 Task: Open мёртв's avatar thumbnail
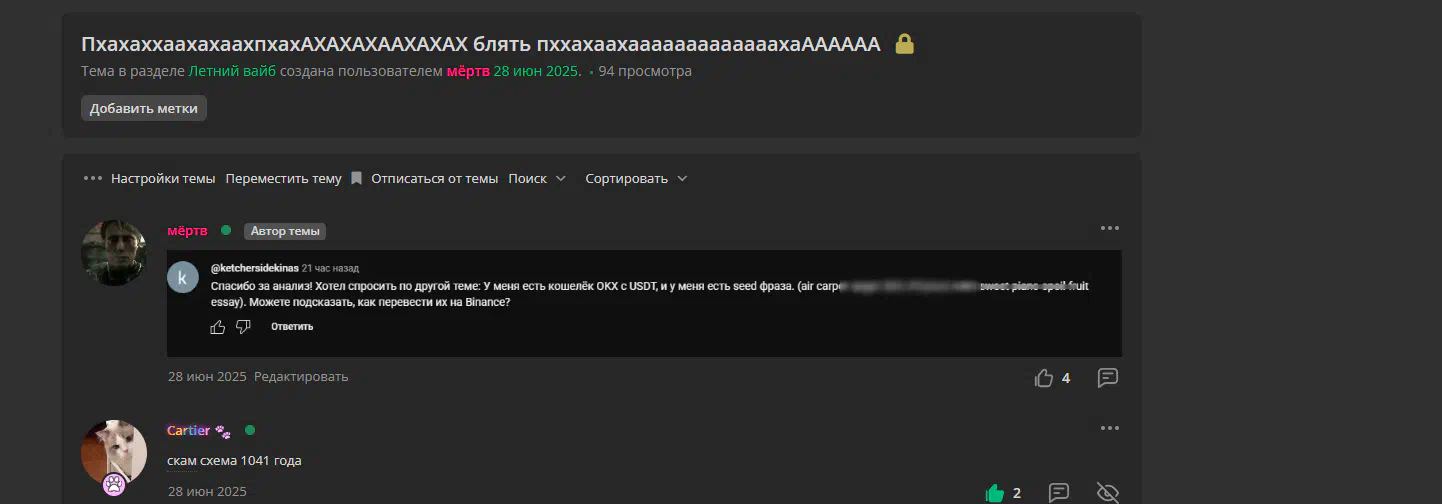tap(114, 252)
